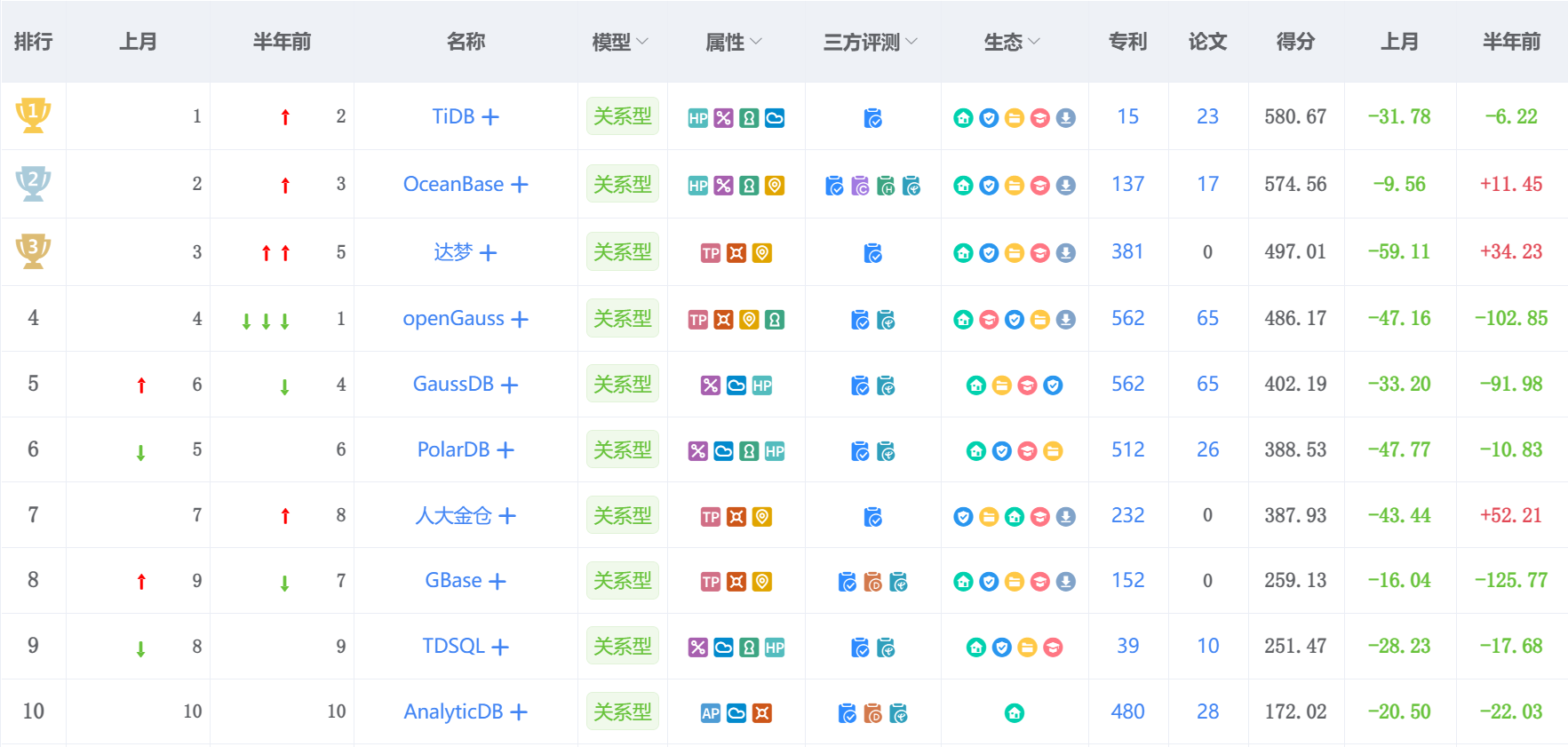Click the green keyhole icon in OceanBase row
Screen dimensions: 1568x747
click(749, 186)
